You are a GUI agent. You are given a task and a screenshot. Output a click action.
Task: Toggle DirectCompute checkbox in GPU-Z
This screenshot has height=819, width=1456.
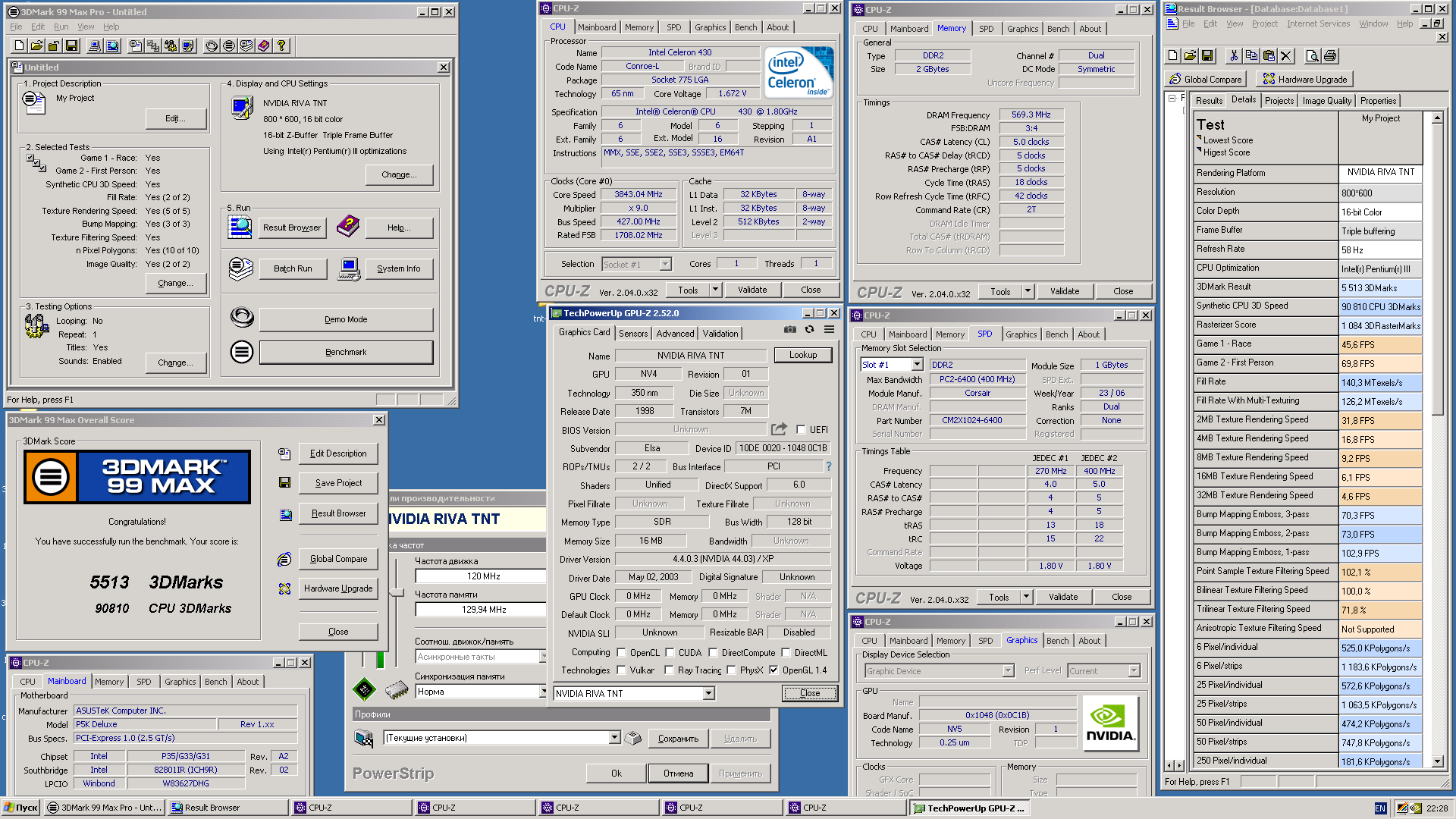coord(714,653)
